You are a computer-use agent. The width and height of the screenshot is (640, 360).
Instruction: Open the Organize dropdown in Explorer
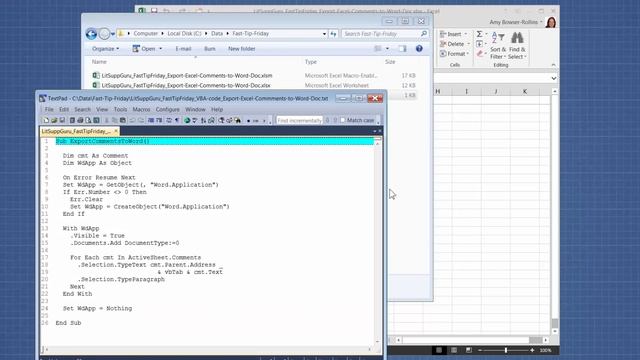click(x=105, y=49)
